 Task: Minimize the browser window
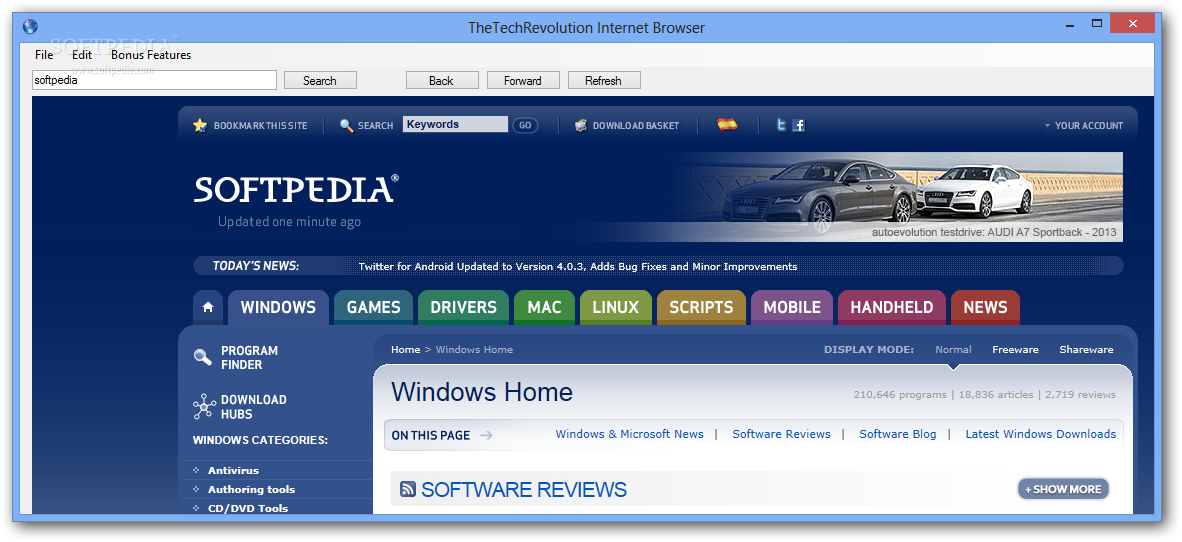click(1069, 24)
